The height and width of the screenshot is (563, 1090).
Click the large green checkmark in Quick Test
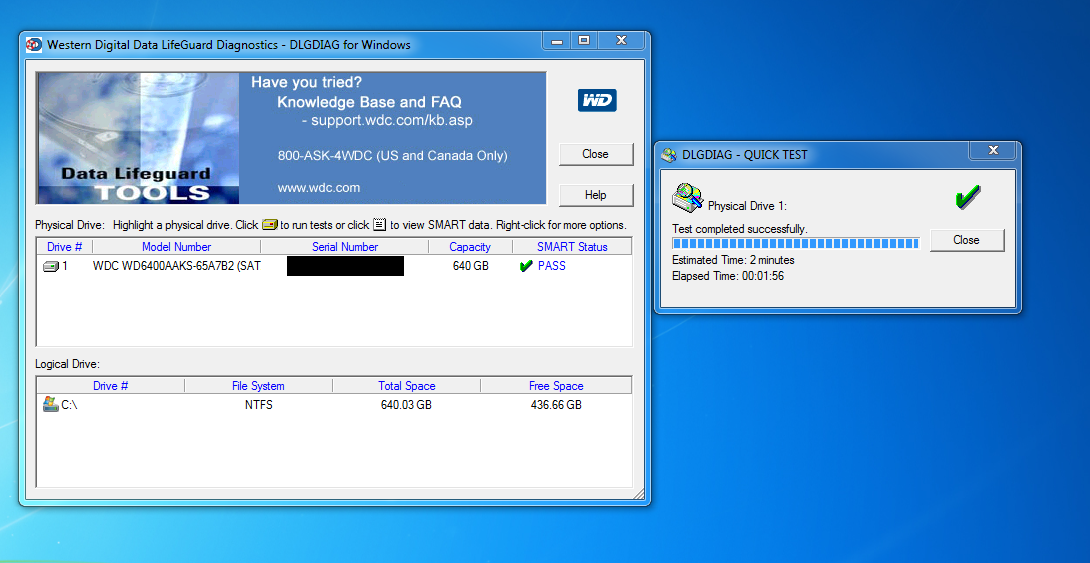click(967, 197)
